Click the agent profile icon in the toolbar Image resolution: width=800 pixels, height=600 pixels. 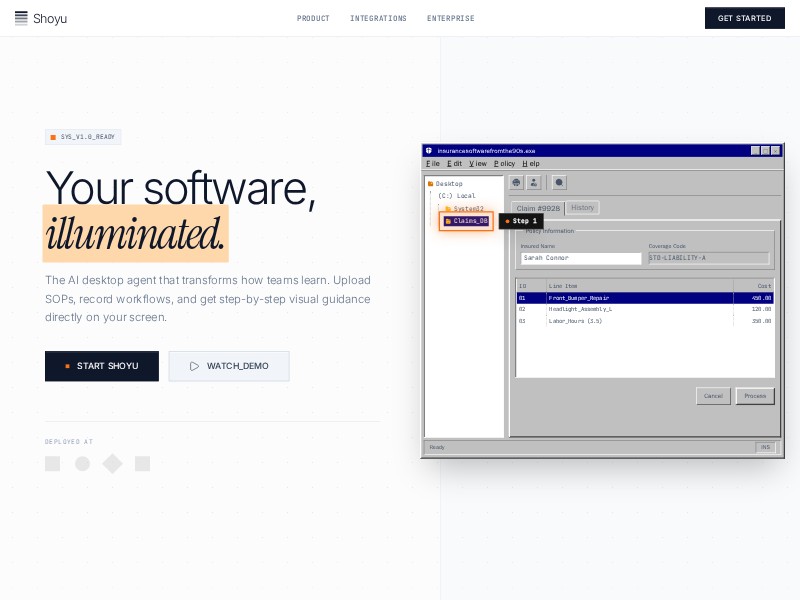[x=534, y=183]
